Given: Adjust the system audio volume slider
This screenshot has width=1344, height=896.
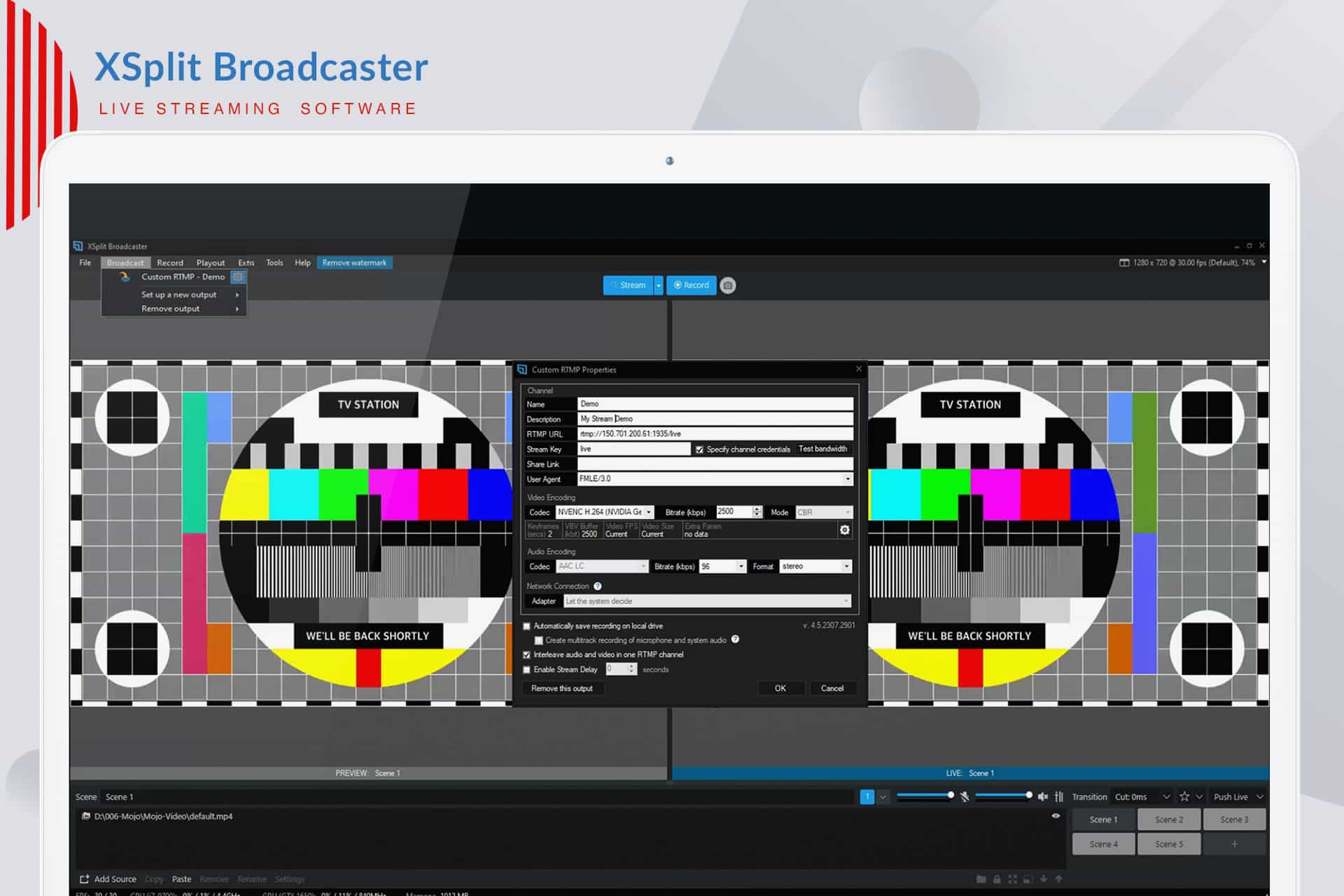Looking at the screenshot, I should (1003, 796).
